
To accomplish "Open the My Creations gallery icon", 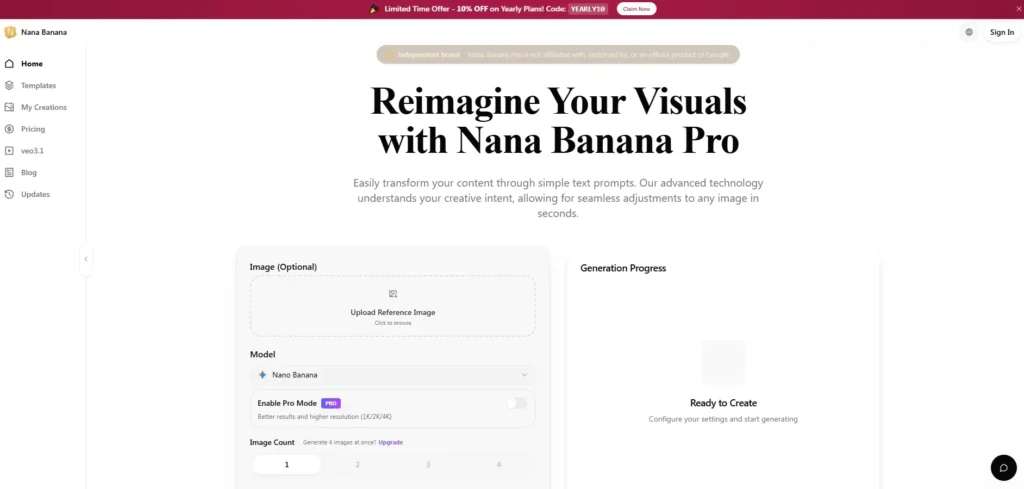I will click(x=9, y=107).
